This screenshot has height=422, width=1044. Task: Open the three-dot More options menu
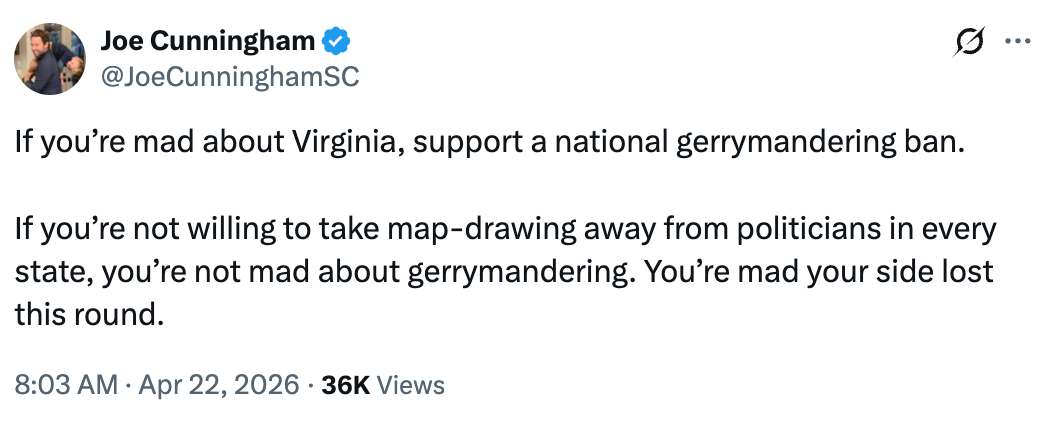[x=1015, y=42]
